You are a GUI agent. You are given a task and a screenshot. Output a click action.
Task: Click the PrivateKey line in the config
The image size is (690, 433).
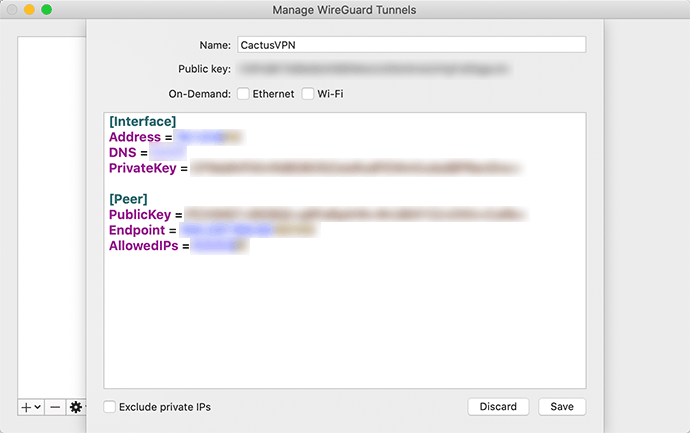(x=316, y=168)
